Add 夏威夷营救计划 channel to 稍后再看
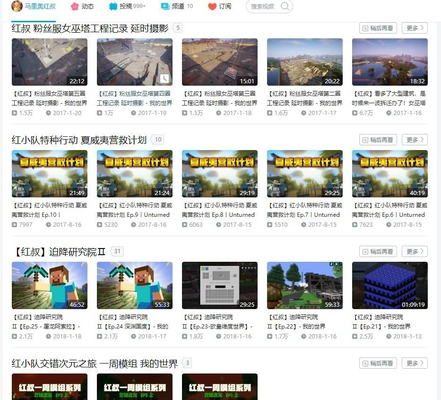 pos(378,140)
